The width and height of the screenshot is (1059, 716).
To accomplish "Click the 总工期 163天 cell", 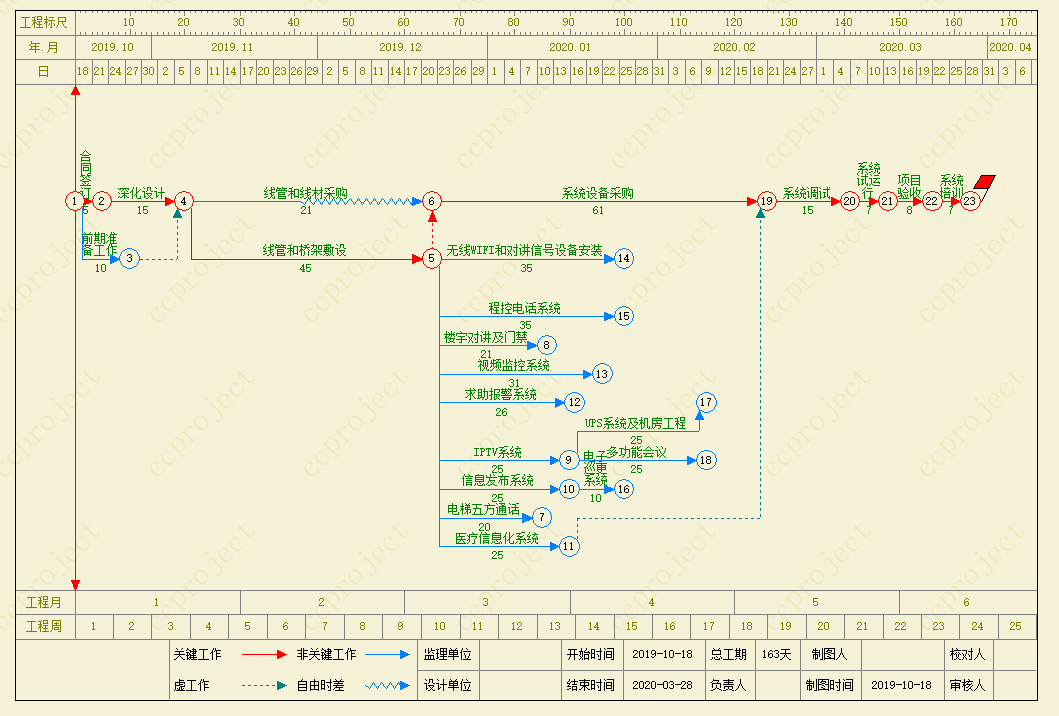I will point(776,655).
